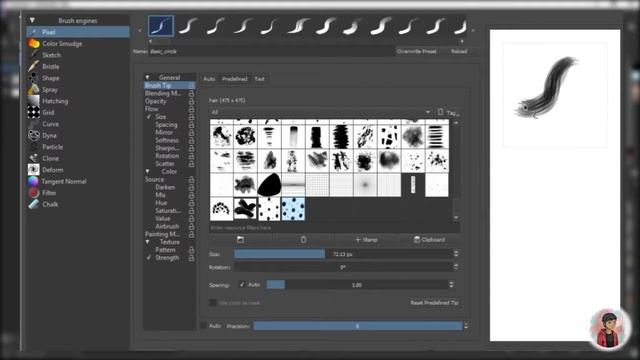
Task: Toggle the Size option checkmark
Action: [149, 117]
